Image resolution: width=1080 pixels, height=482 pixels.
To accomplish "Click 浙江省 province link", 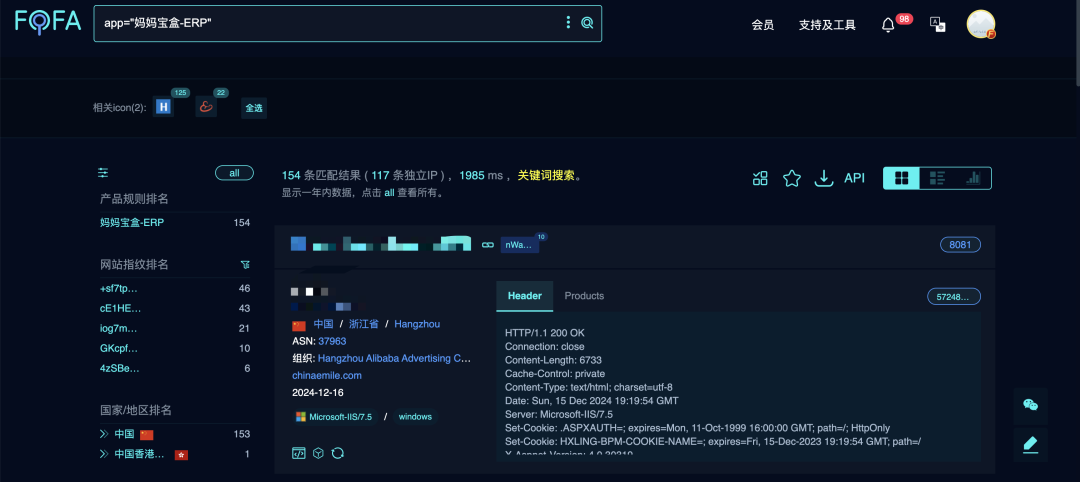I will coord(364,324).
